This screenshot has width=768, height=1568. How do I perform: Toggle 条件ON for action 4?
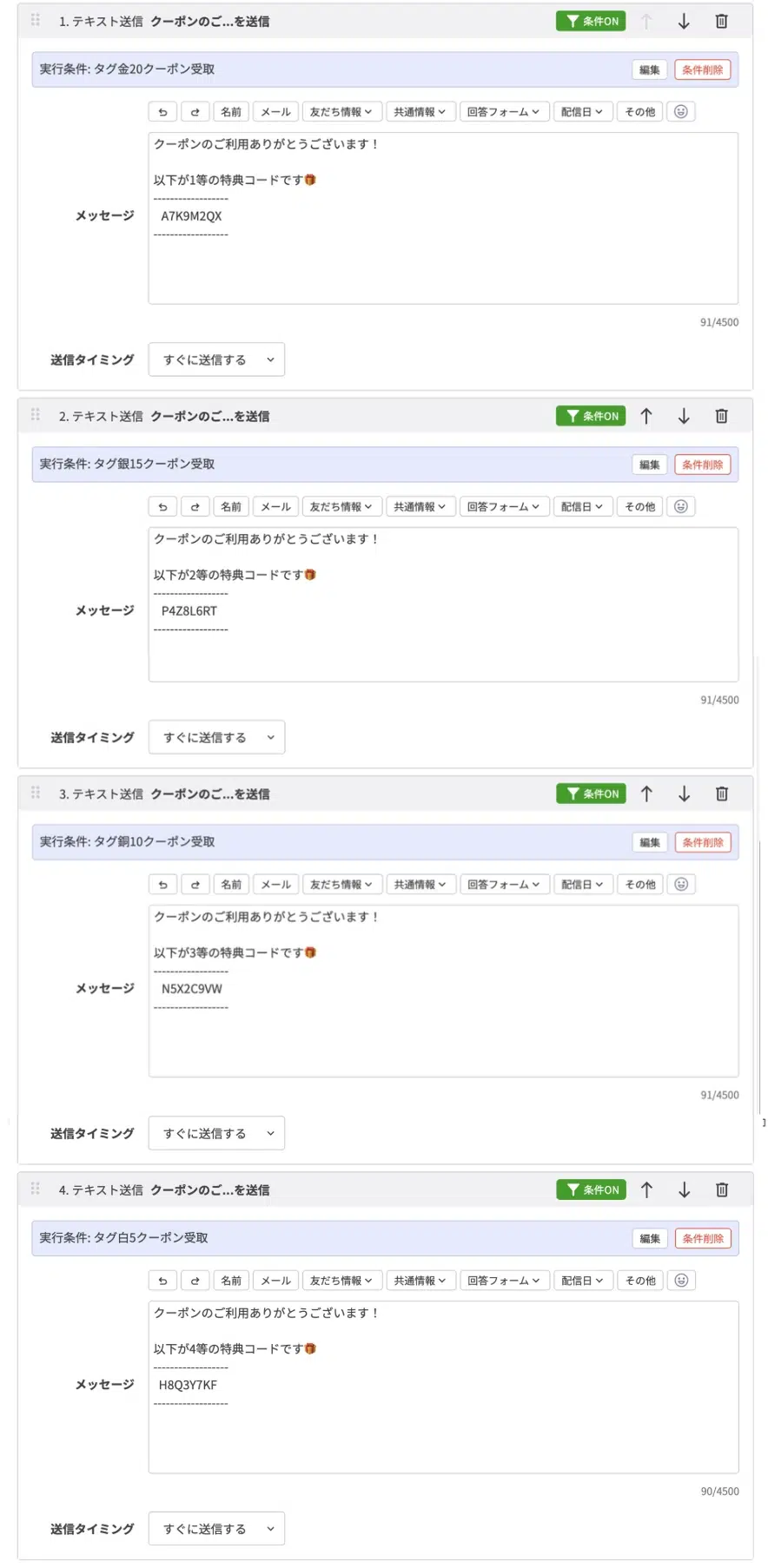tap(591, 1190)
